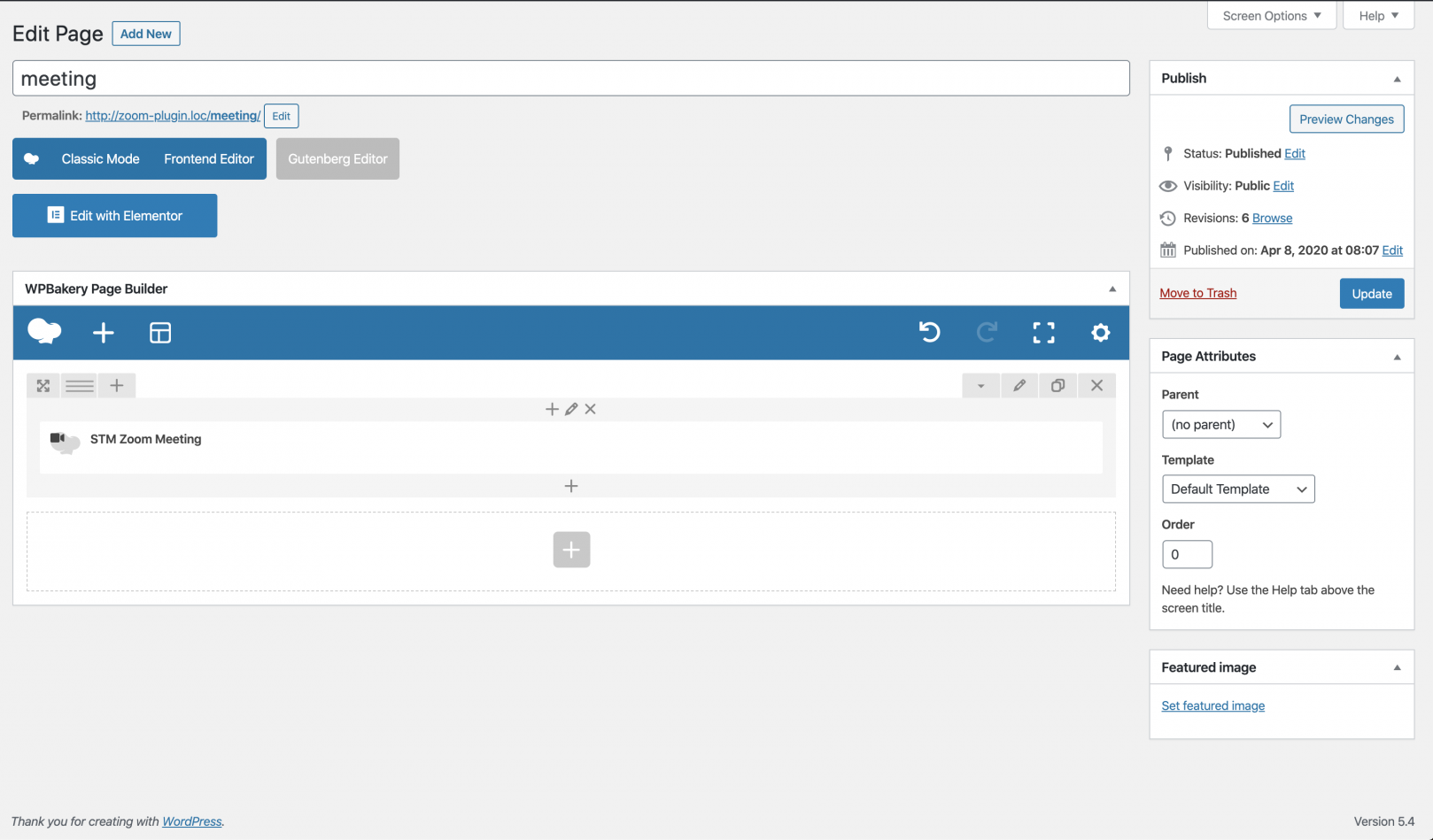This screenshot has height=840, width=1433.
Task: Switch to Classic Mode
Action: pyautogui.click(x=100, y=159)
